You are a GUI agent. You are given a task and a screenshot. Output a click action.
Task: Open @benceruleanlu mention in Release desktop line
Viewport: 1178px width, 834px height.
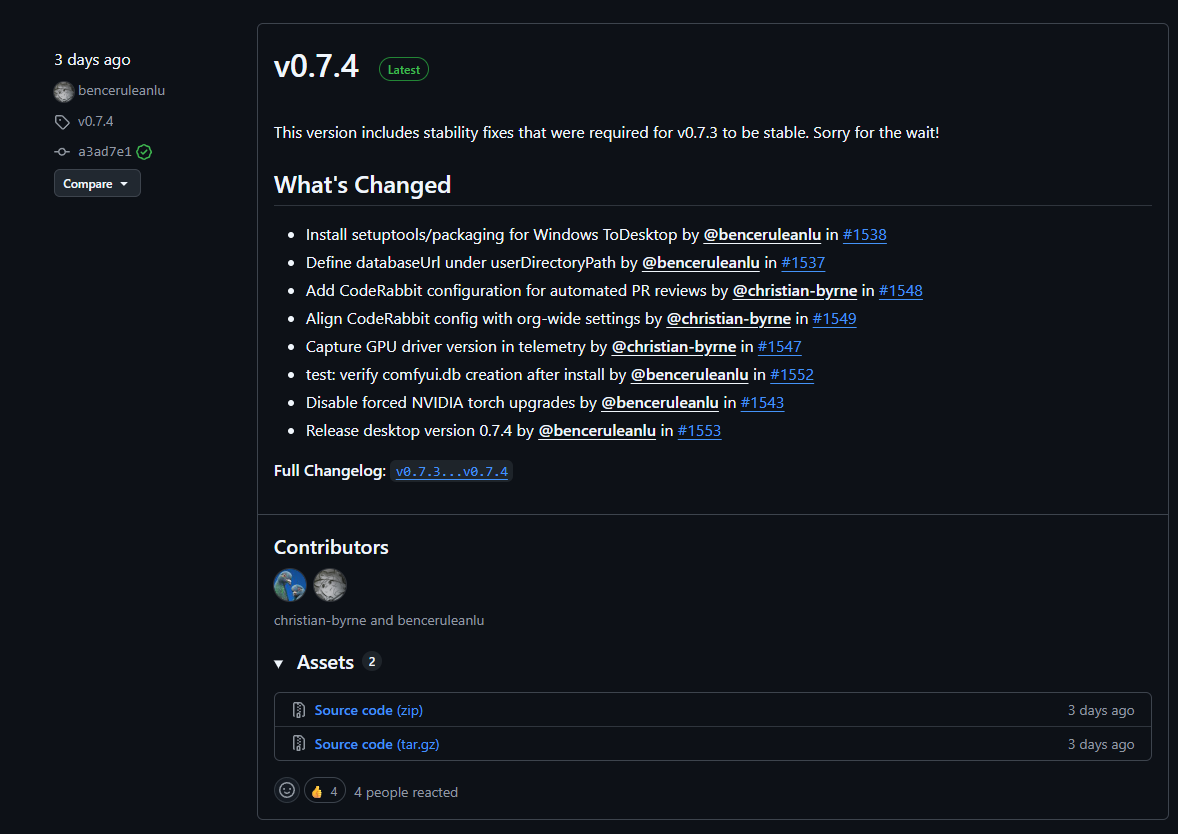[597, 431]
